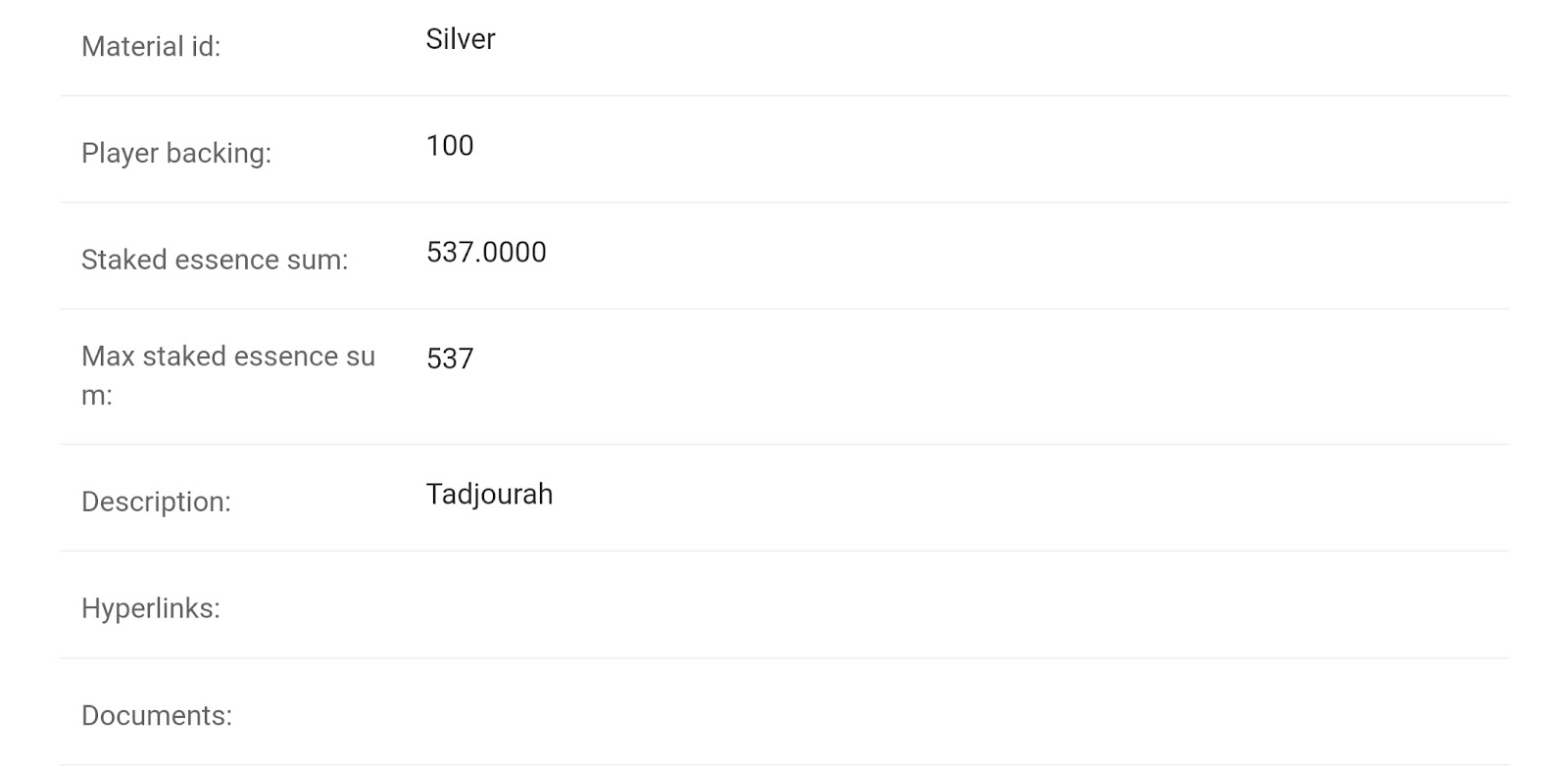Image resolution: width=1568 pixels, height=767 pixels.
Task: Click the "Documents:" field label
Action: click(x=157, y=716)
